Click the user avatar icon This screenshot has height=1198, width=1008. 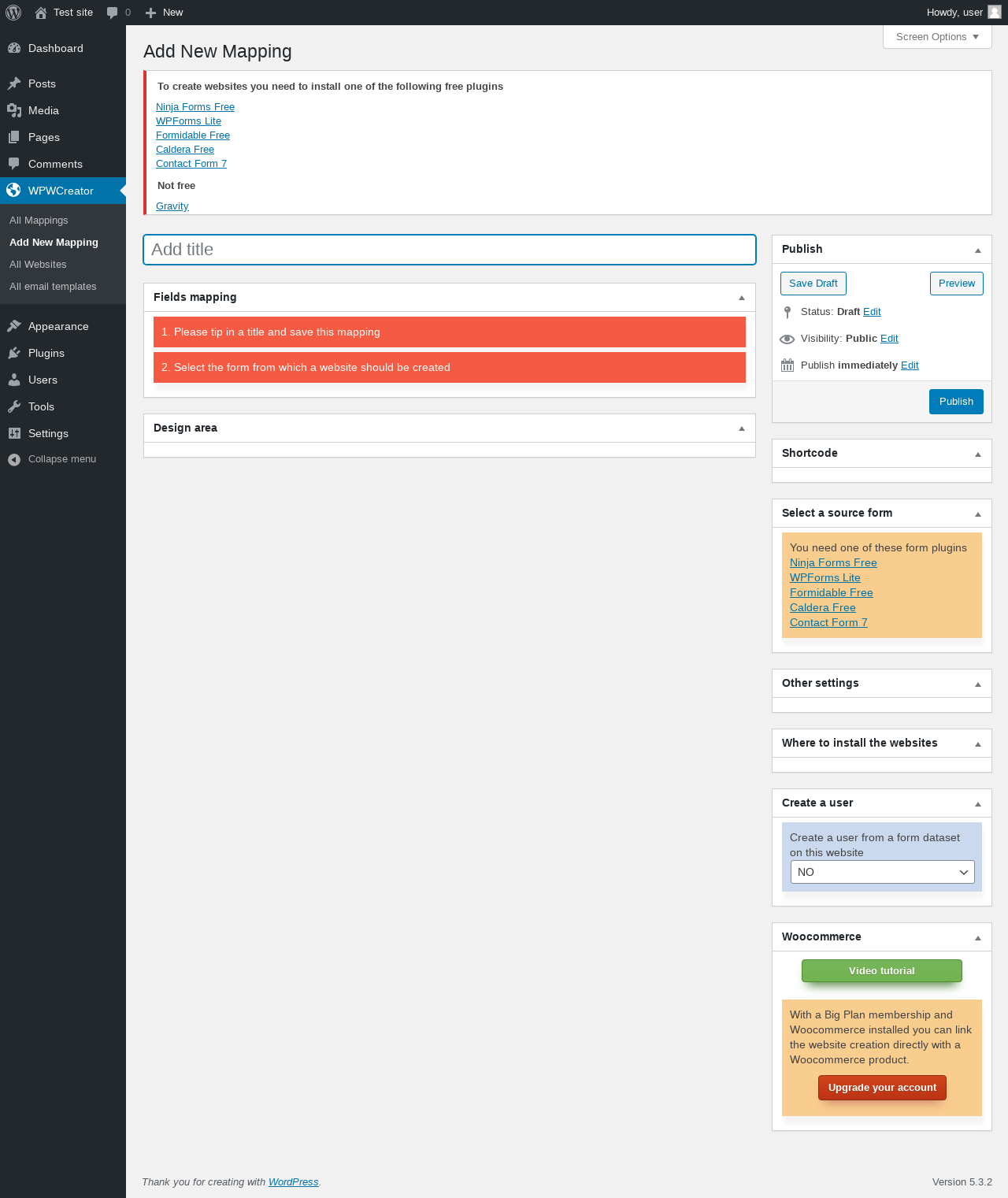(x=995, y=12)
